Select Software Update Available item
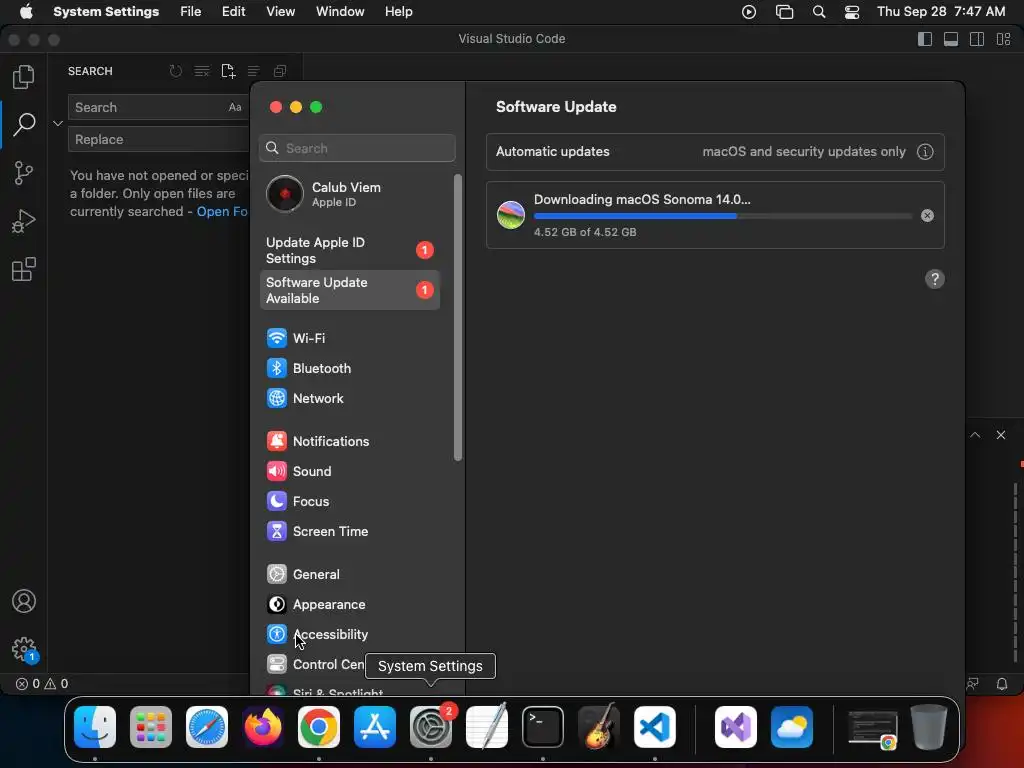Image resolution: width=1024 pixels, height=768 pixels. pyautogui.click(x=350, y=290)
